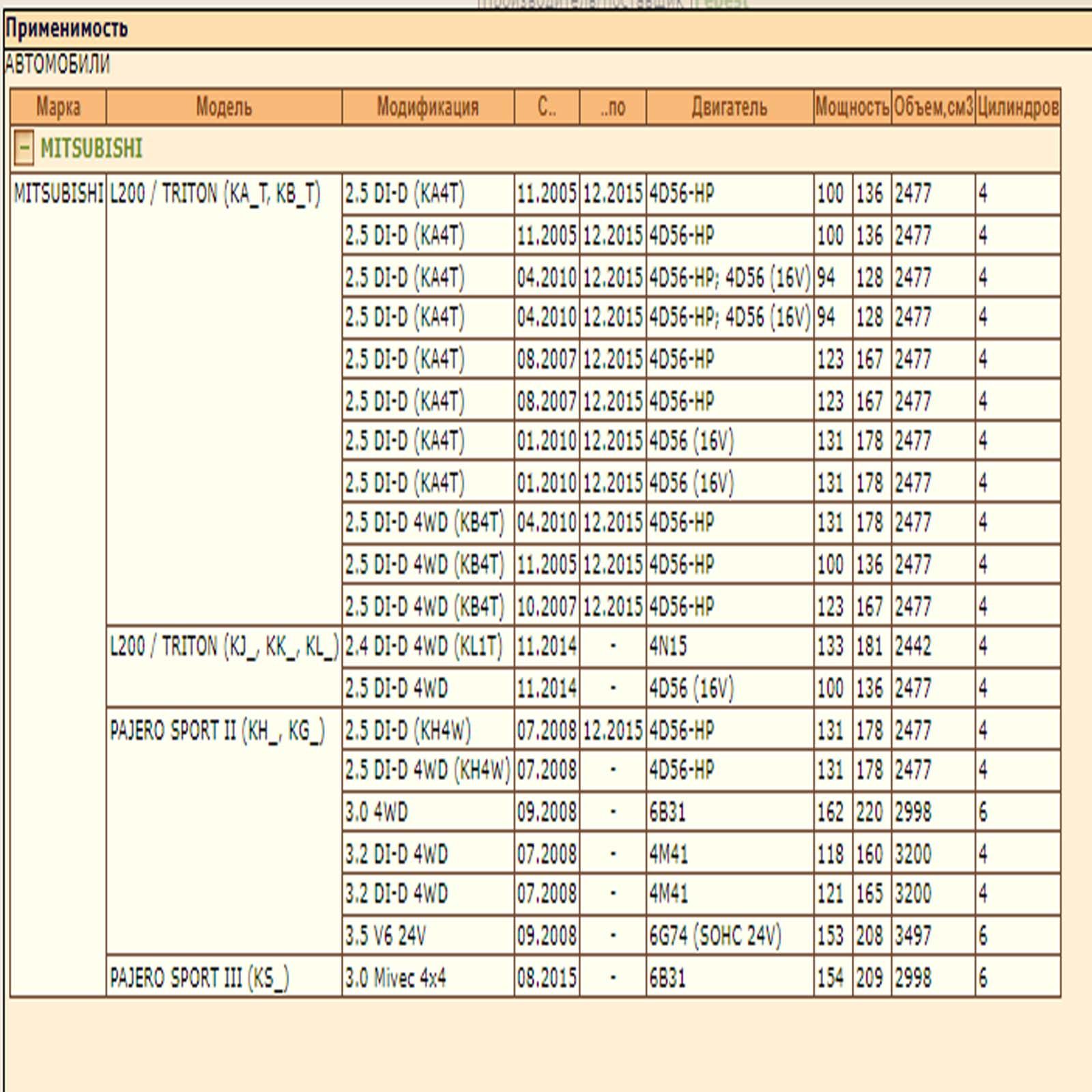The height and width of the screenshot is (1092, 1092).
Task: Select the L200 / TRITON (KA_T, KB_T) model cell
Action: pyautogui.click(x=215, y=195)
